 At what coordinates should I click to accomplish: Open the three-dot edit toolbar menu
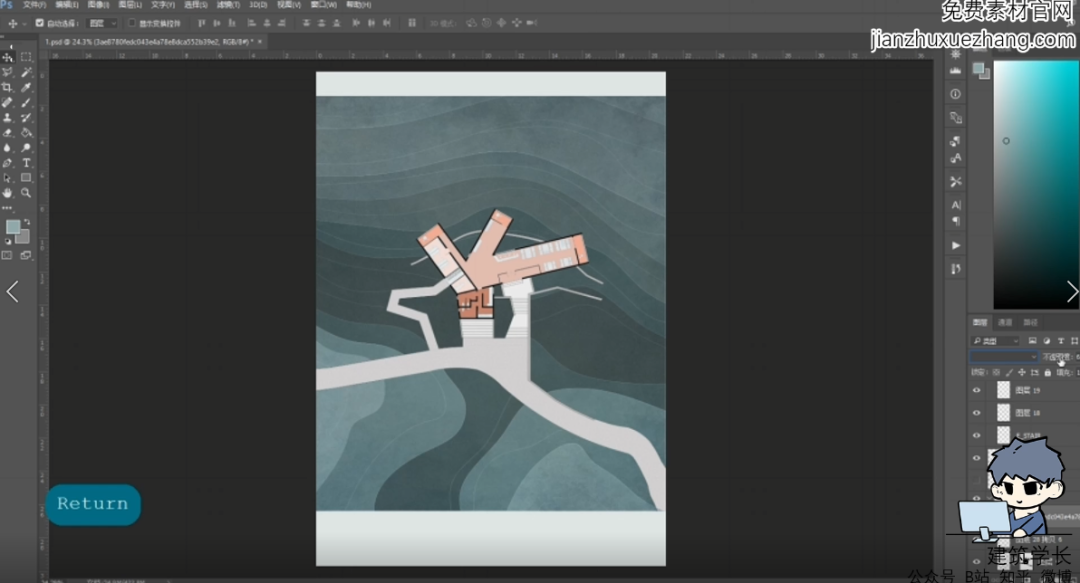[8, 207]
